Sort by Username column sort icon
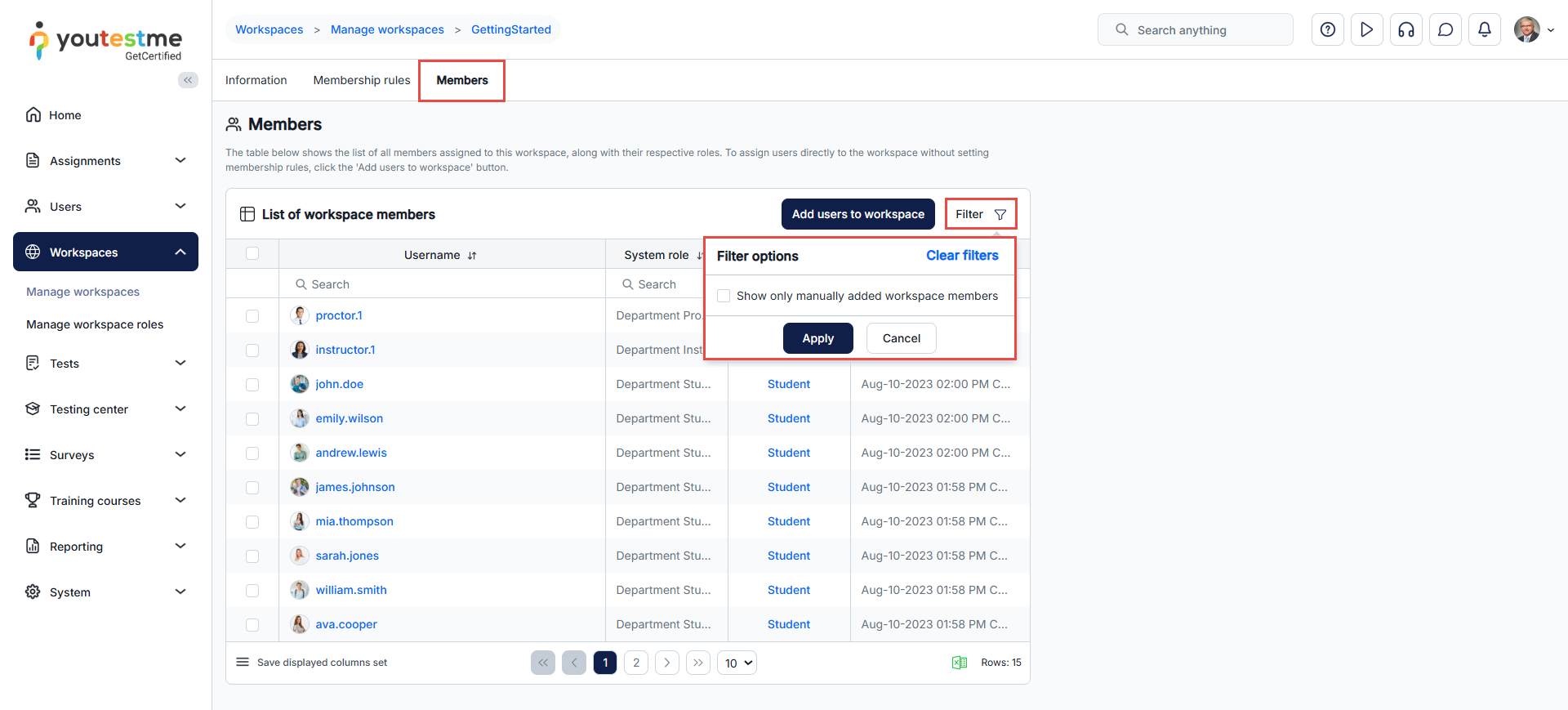This screenshot has height=710, width=1568. point(472,256)
